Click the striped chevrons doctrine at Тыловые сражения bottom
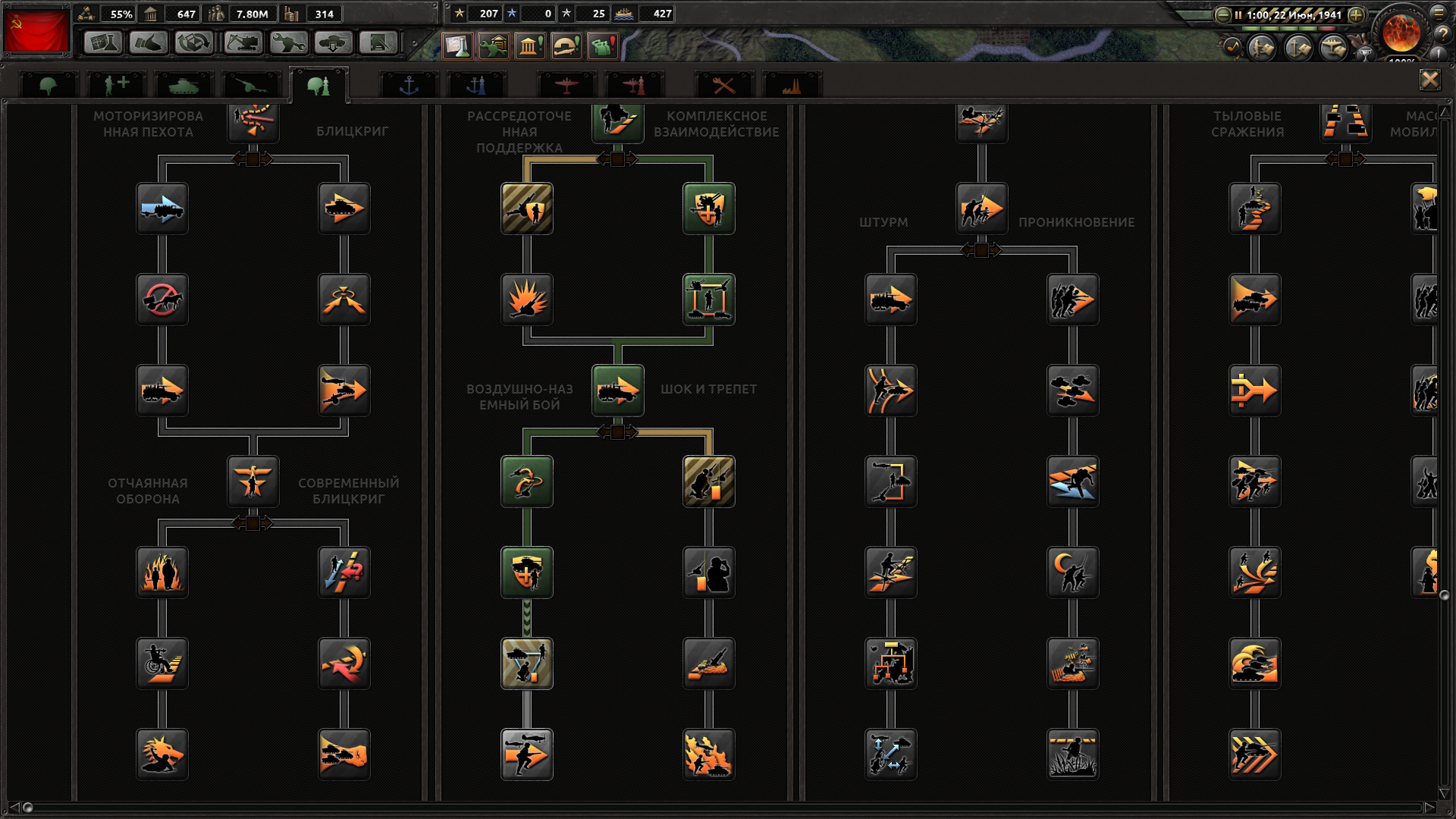This screenshot has height=819, width=1456. 1255,755
